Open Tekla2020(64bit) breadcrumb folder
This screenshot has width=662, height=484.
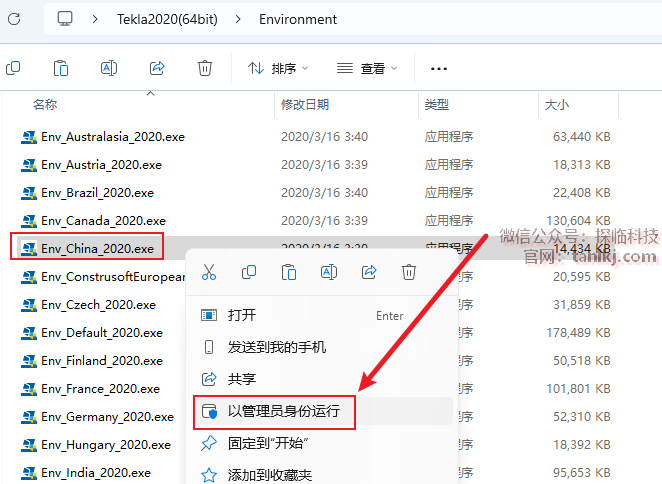[x=167, y=19]
